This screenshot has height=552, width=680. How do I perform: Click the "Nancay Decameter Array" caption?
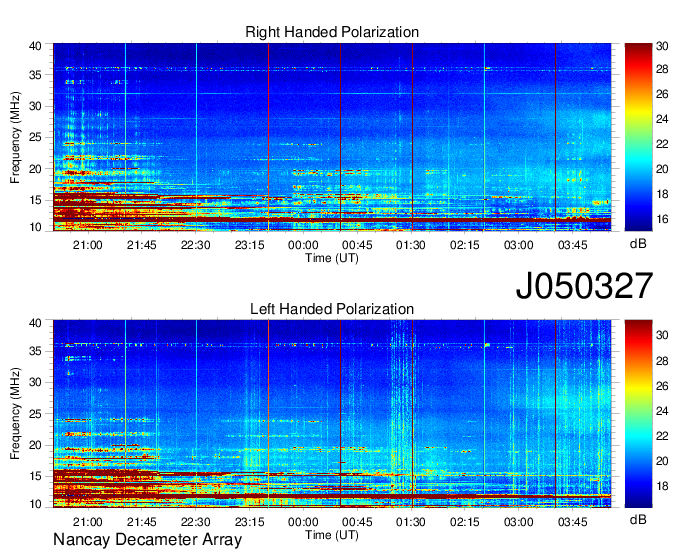point(147,540)
